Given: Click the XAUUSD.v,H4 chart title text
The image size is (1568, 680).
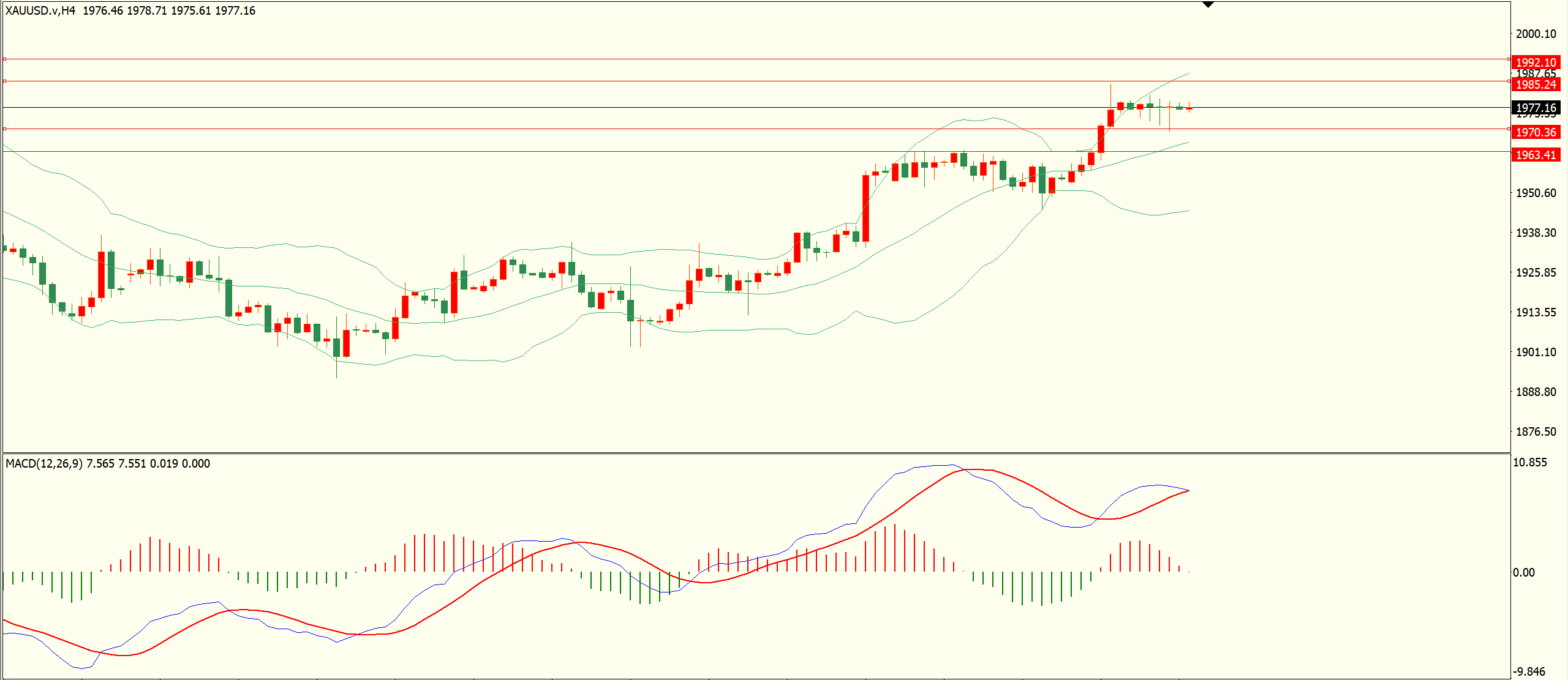Looking at the screenshot, I should [40, 10].
